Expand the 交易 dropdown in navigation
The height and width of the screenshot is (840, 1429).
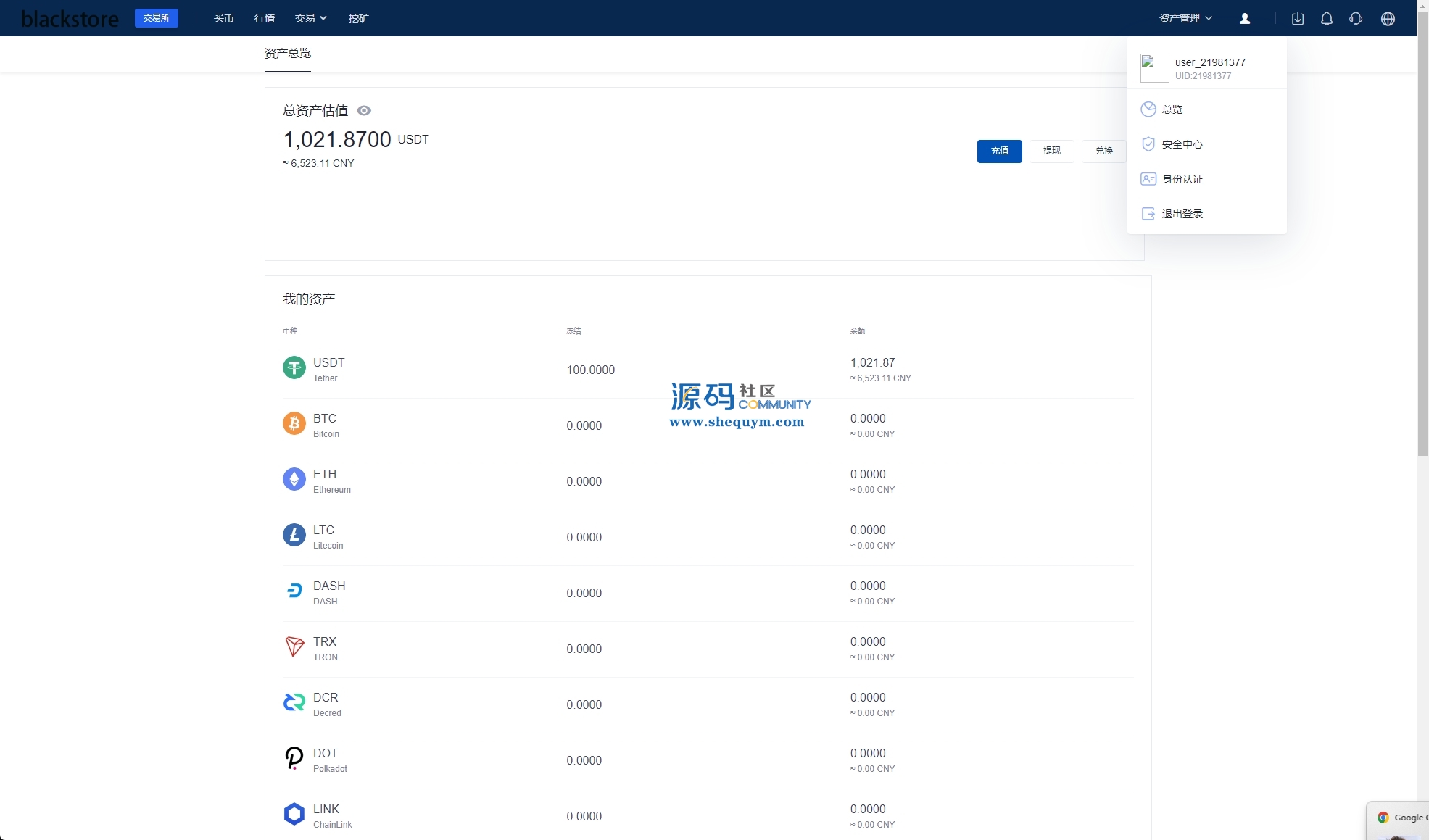pyautogui.click(x=310, y=18)
